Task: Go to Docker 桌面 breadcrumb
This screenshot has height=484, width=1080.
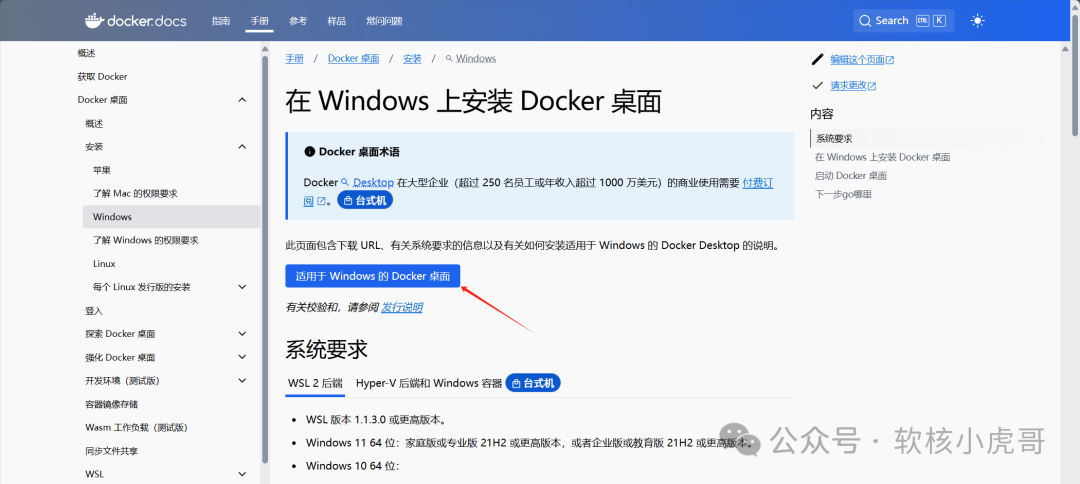Action: click(353, 59)
